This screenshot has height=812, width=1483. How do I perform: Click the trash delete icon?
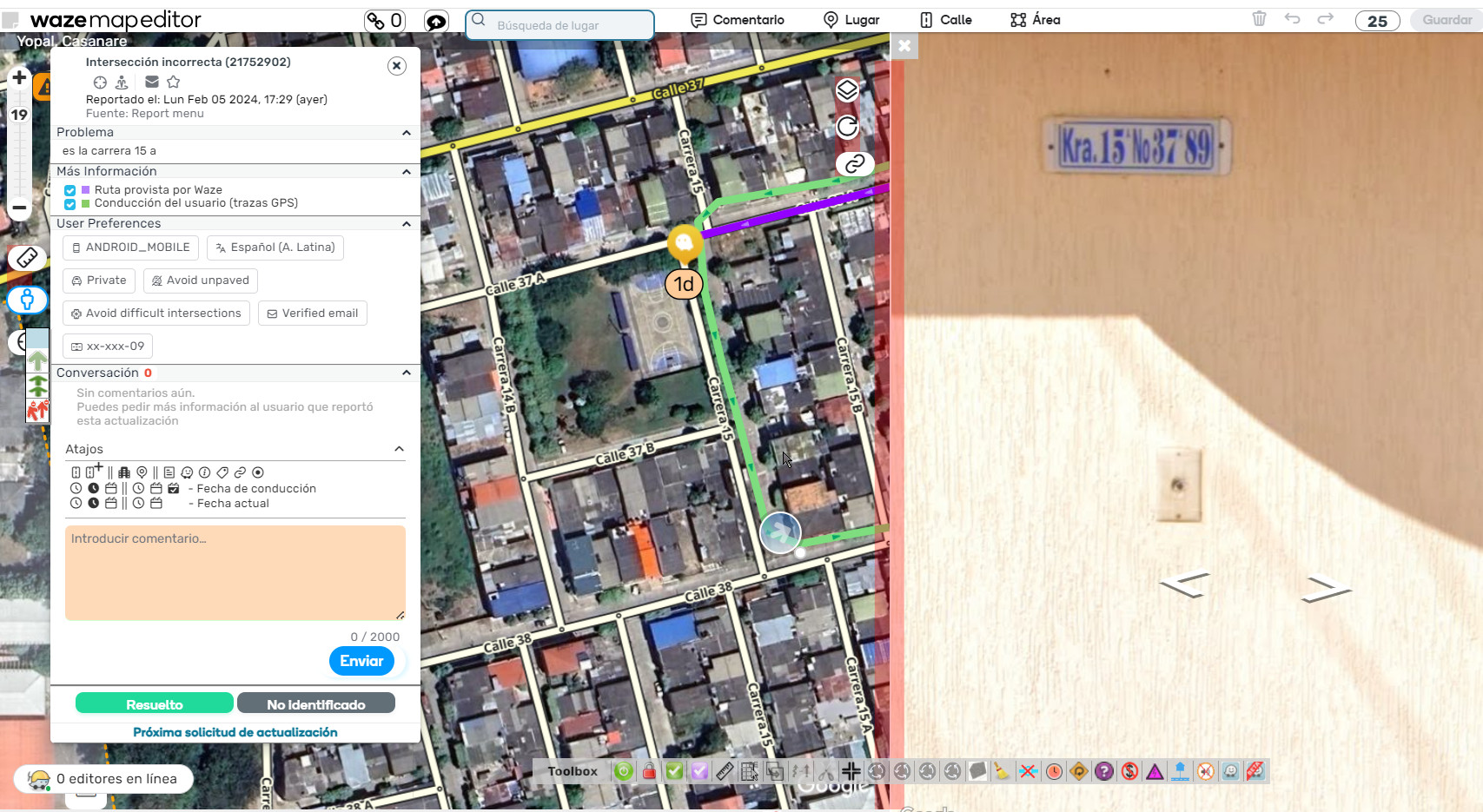click(1259, 19)
